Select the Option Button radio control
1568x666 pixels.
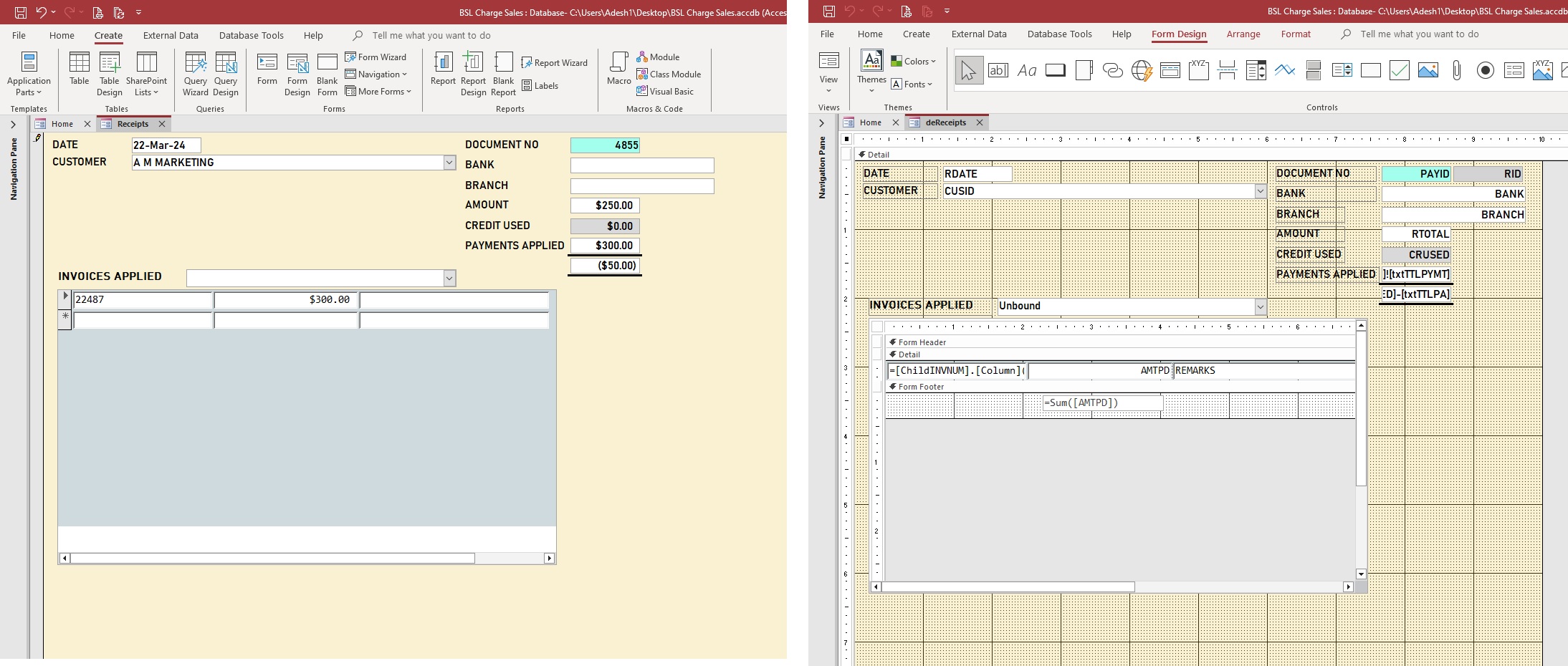click(x=1485, y=70)
